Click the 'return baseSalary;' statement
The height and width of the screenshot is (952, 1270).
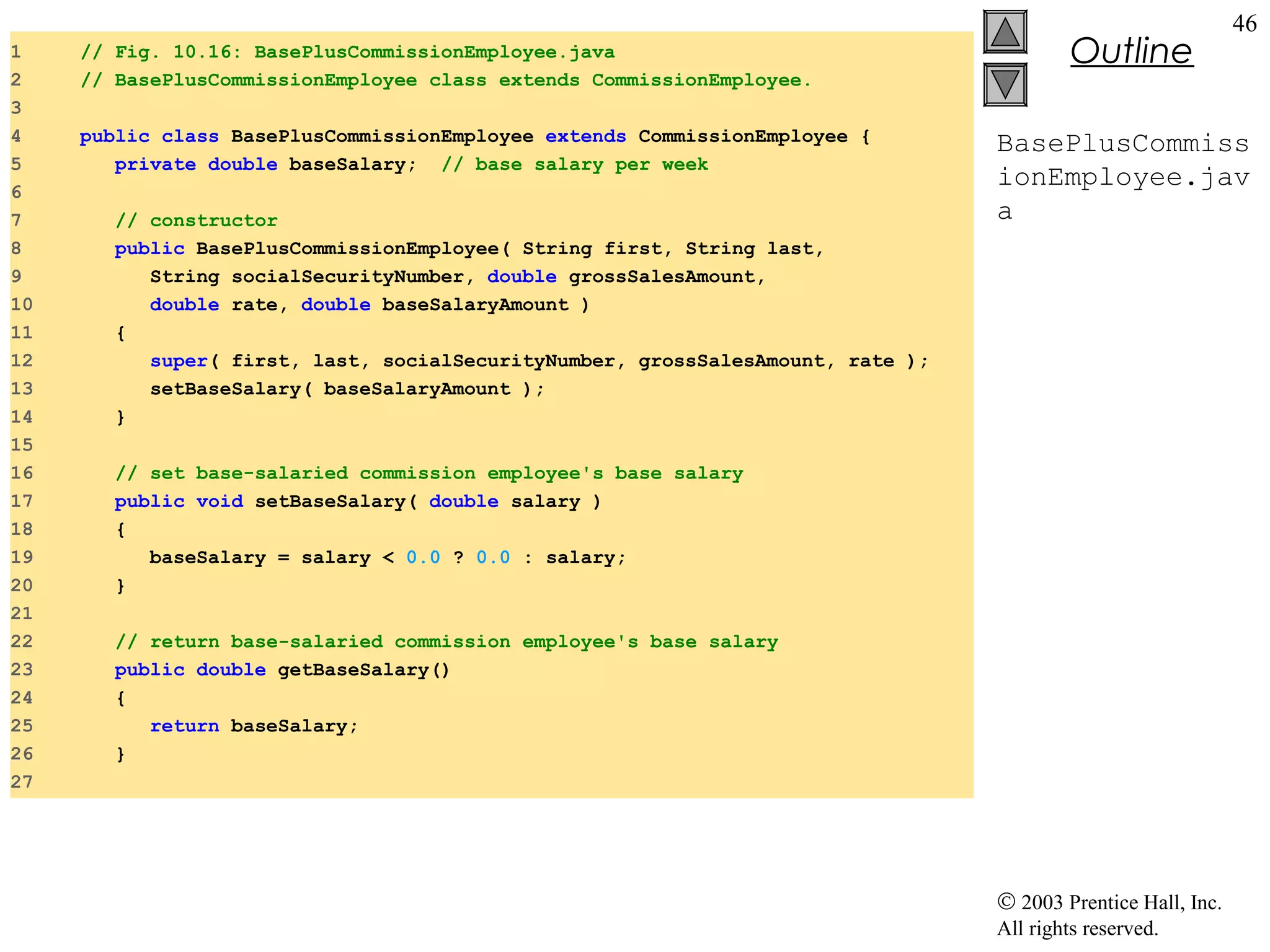point(254,726)
